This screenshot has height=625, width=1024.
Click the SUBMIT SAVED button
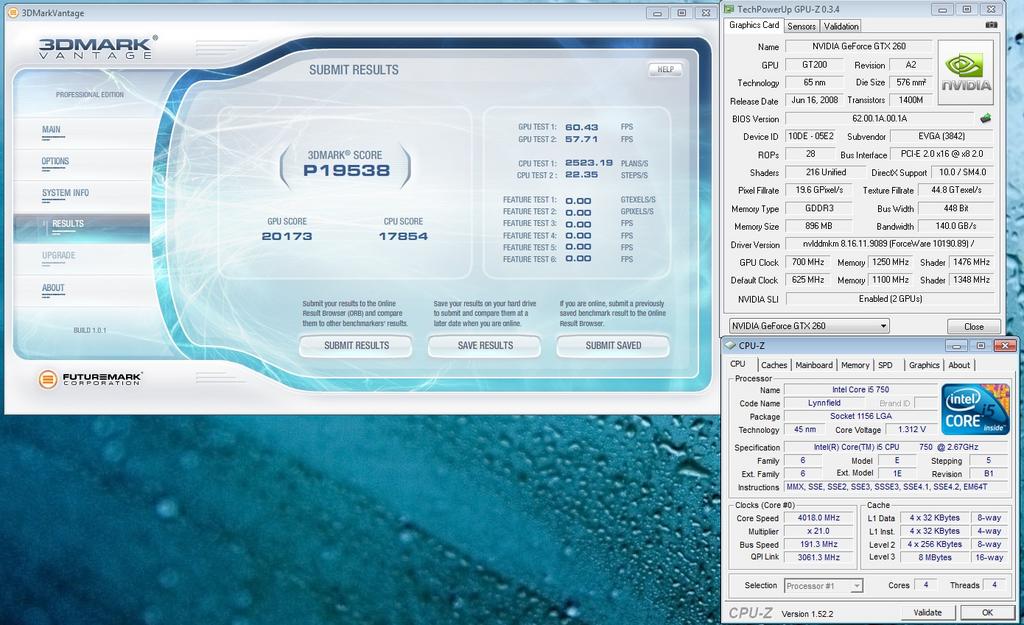coord(613,345)
